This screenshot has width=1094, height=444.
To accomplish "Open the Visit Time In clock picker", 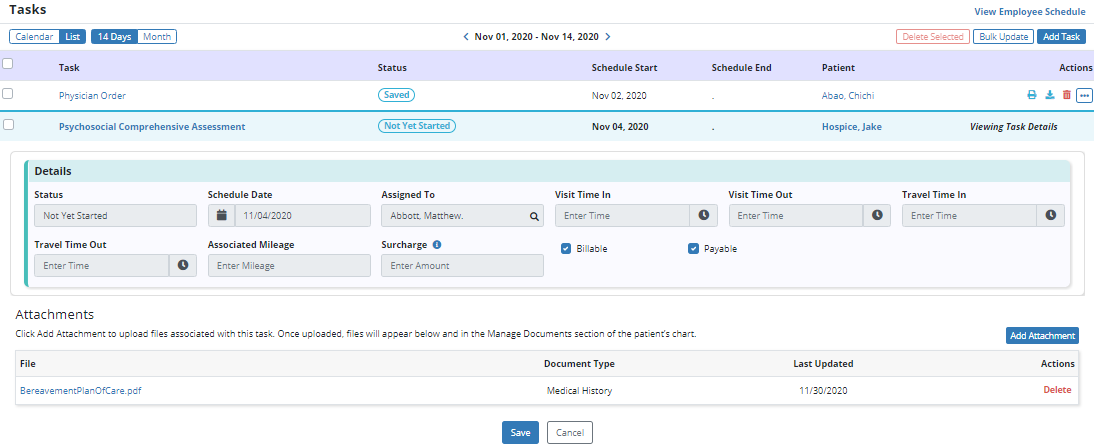I will click(x=703, y=215).
